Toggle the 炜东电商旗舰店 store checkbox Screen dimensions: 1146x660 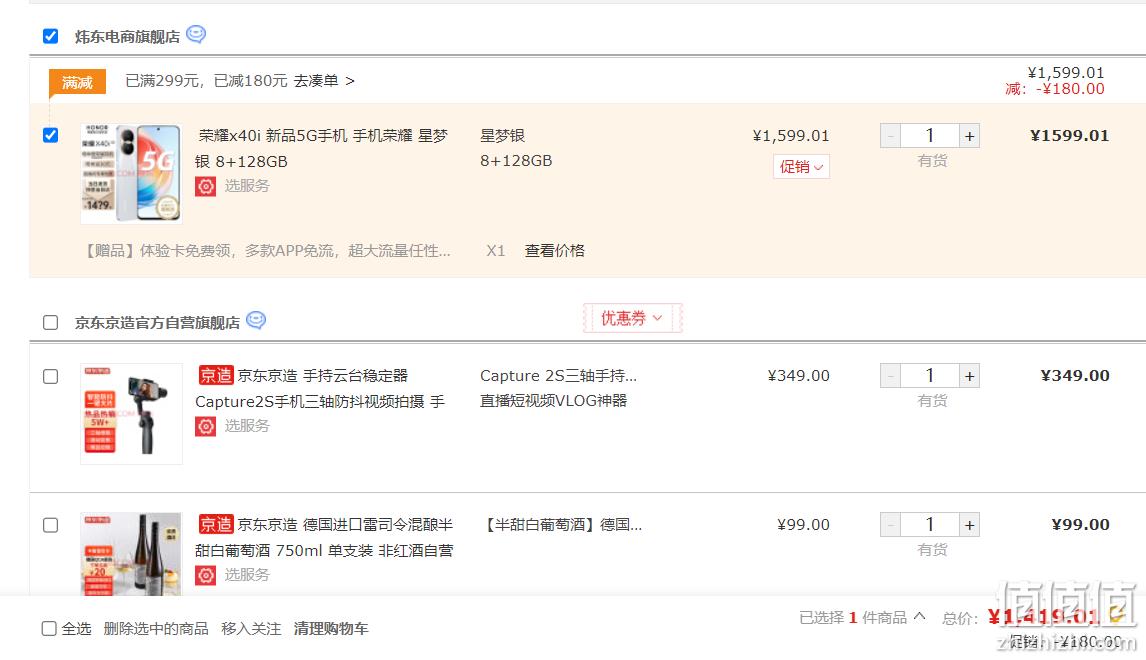tap(50, 36)
